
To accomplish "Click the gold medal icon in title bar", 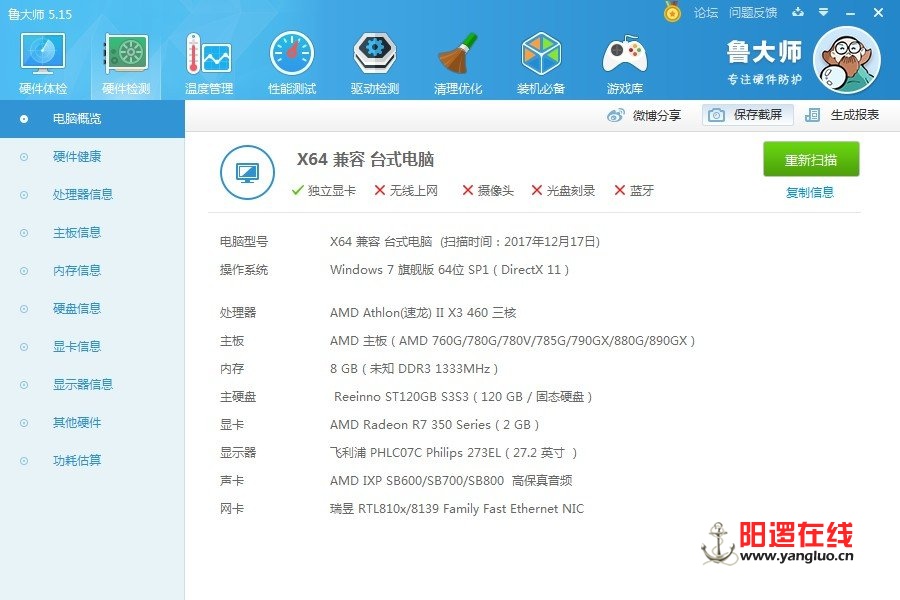I will (x=672, y=11).
